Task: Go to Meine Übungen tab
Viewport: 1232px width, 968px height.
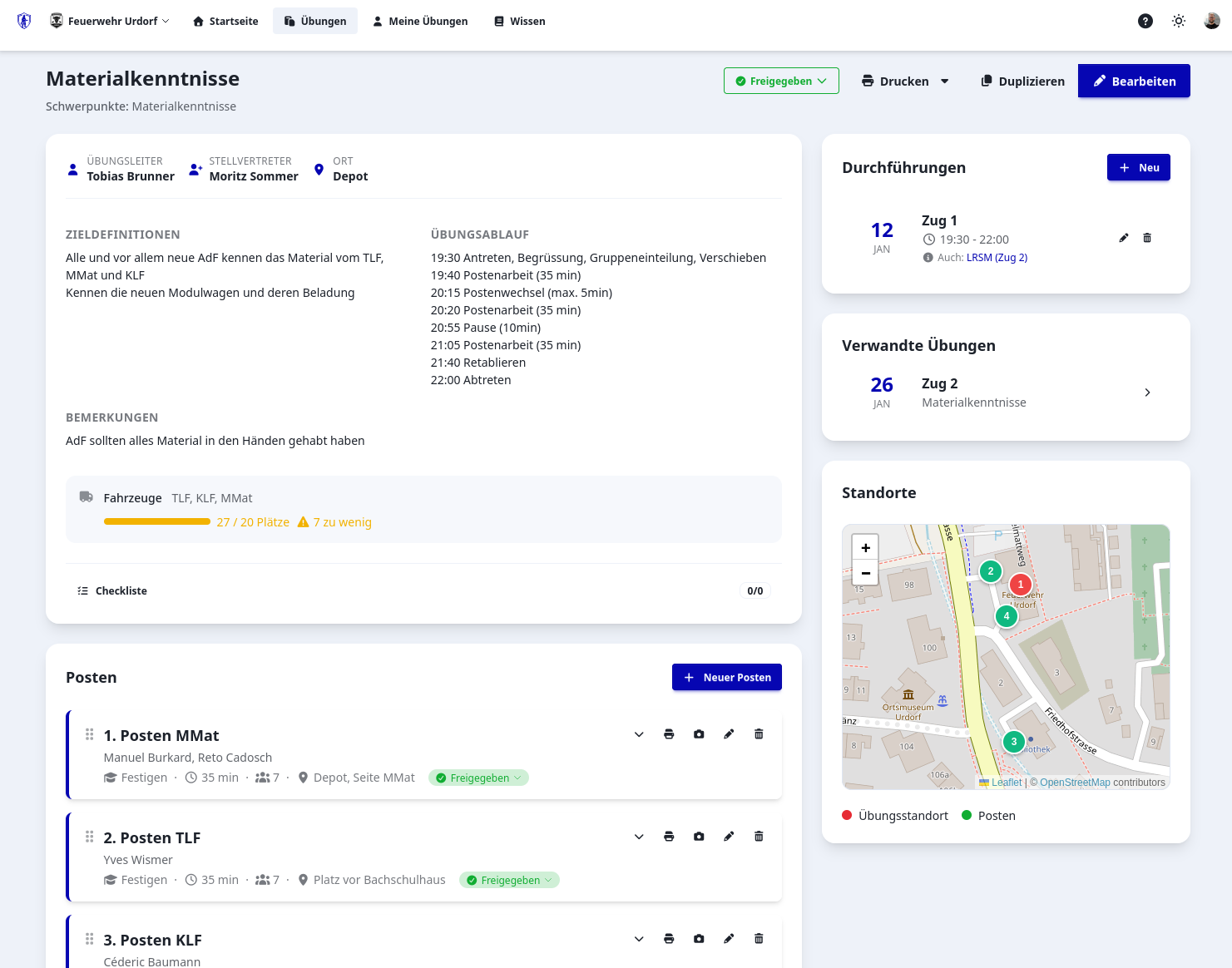Action: 419,22
